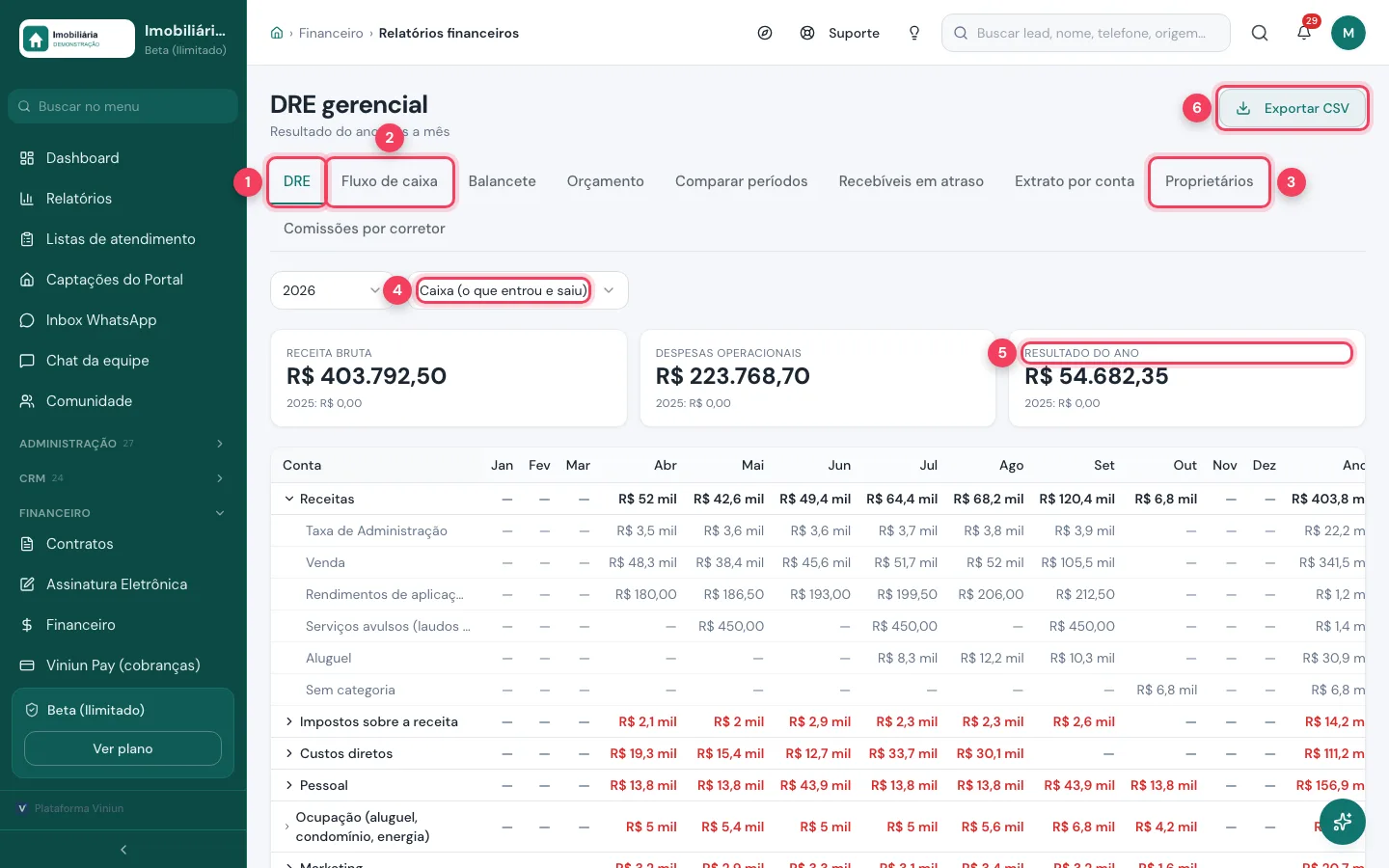Click the Viniun Pay card icon
The width and height of the screenshot is (1389, 868).
point(27,665)
